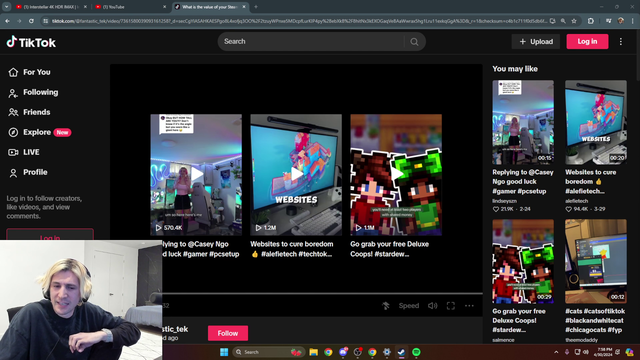Open Spotify from the taskbar

[416, 352]
